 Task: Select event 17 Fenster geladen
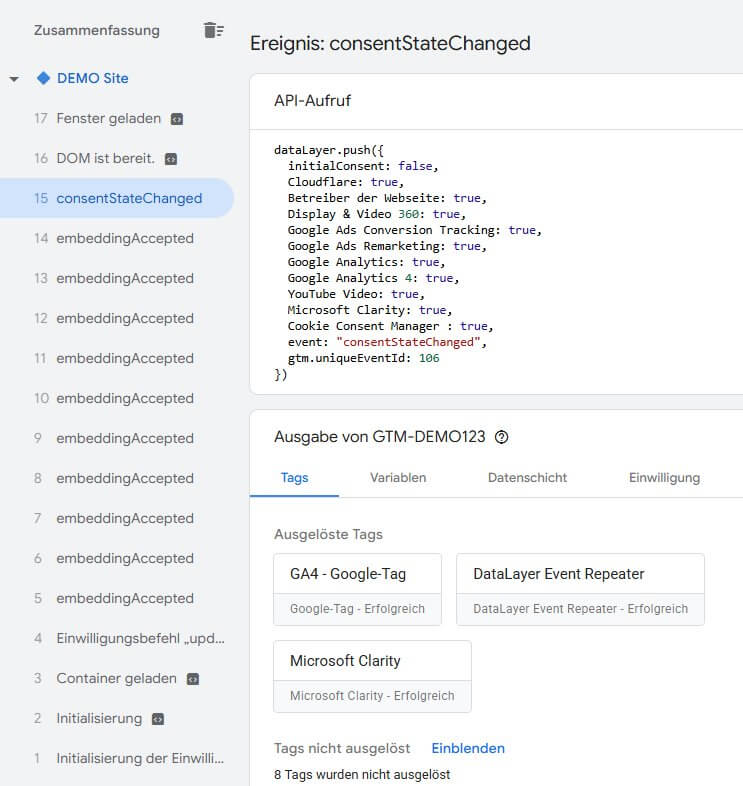(x=117, y=118)
